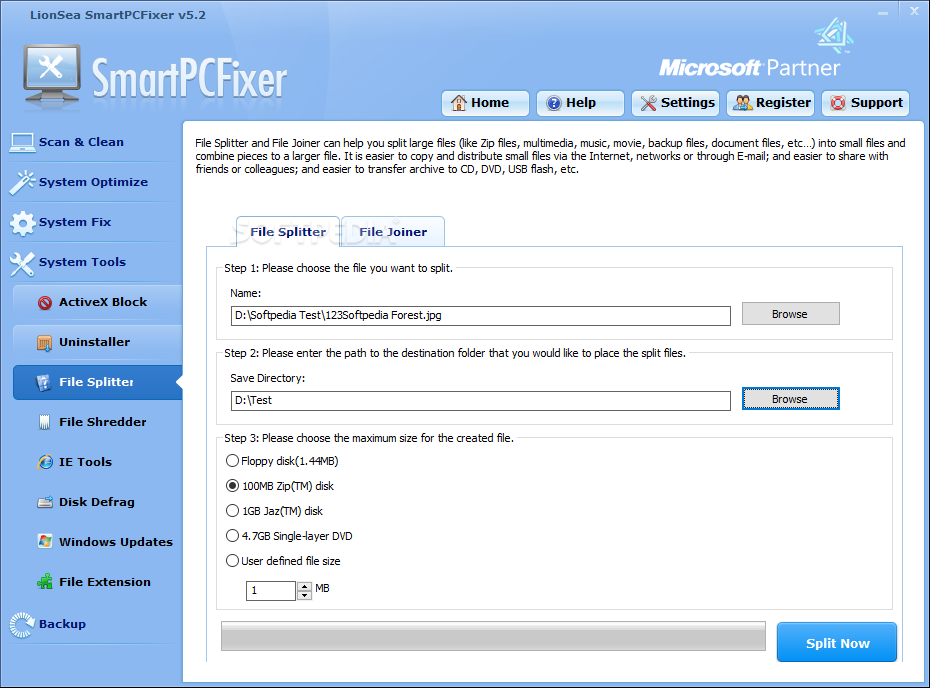Open File Extension tool
The image size is (930, 688).
pos(98,582)
